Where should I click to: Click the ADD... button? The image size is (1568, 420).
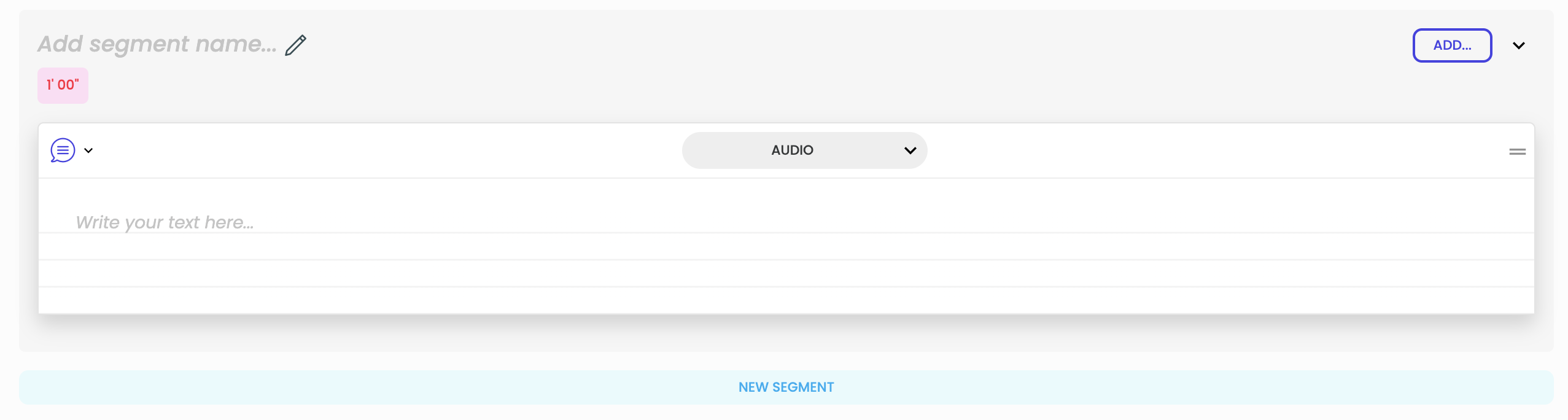click(x=1452, y=45)
